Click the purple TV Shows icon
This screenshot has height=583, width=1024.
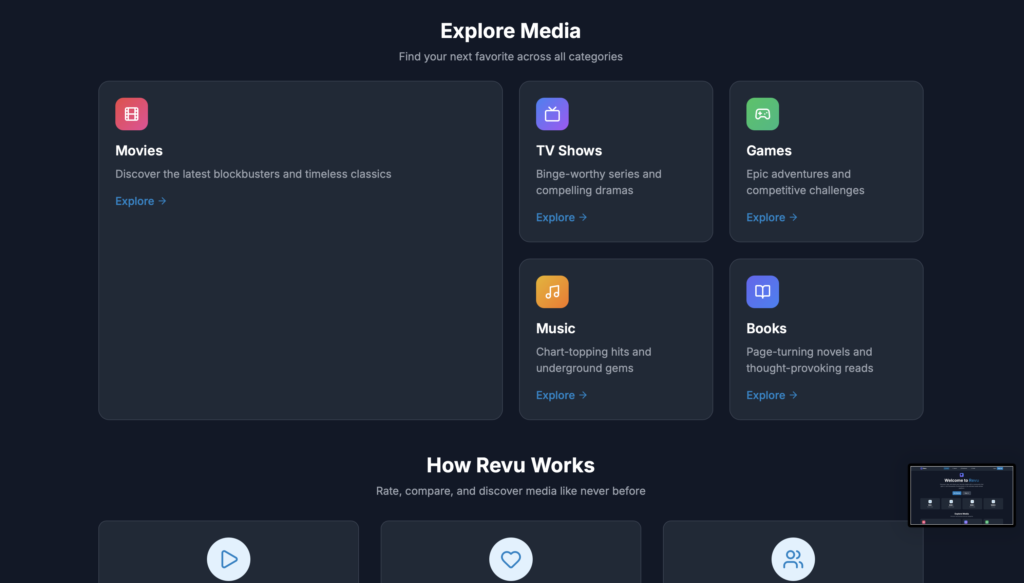552,114
